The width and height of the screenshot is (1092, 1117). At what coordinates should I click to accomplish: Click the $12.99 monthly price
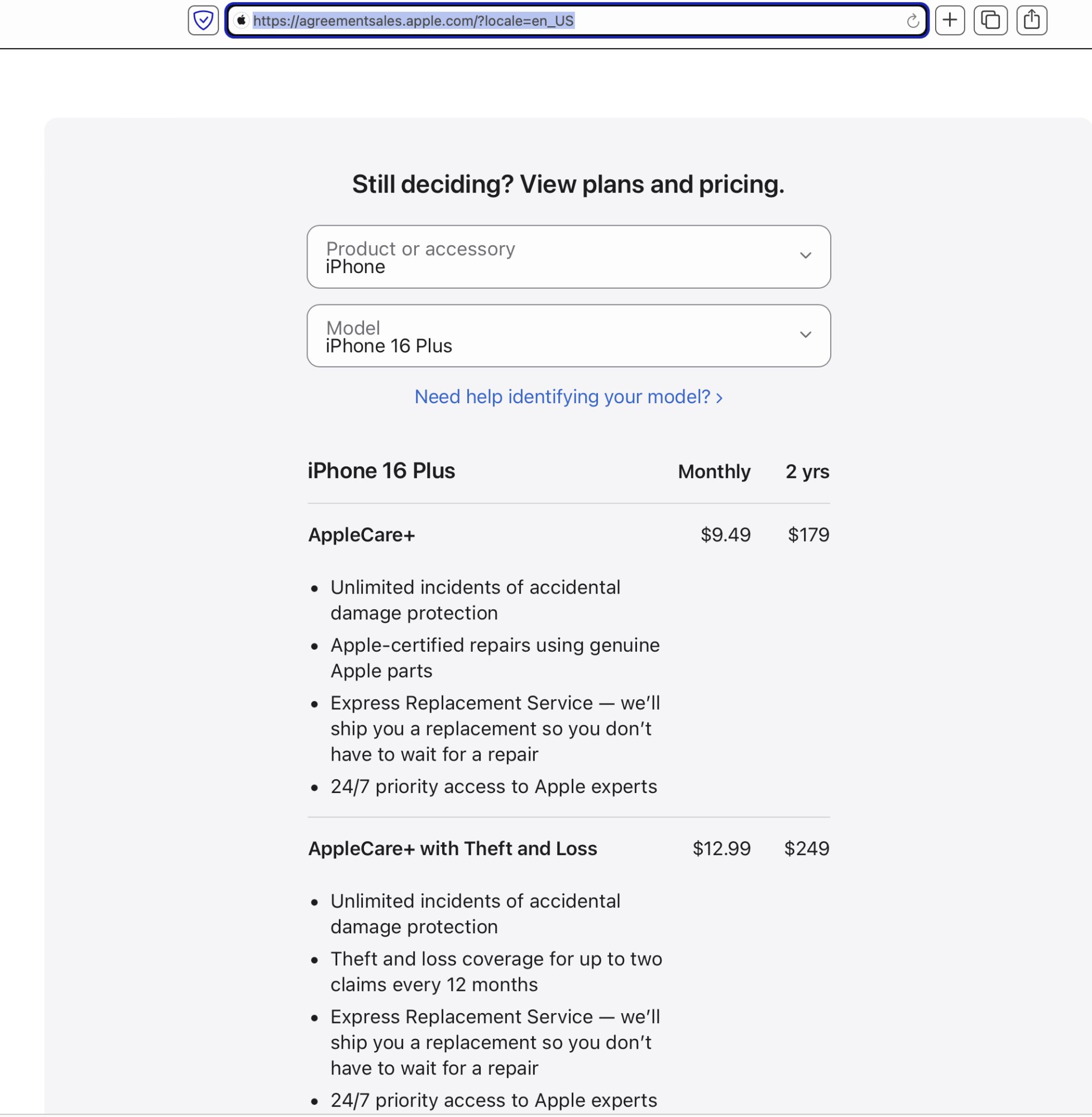click(721, 849)
